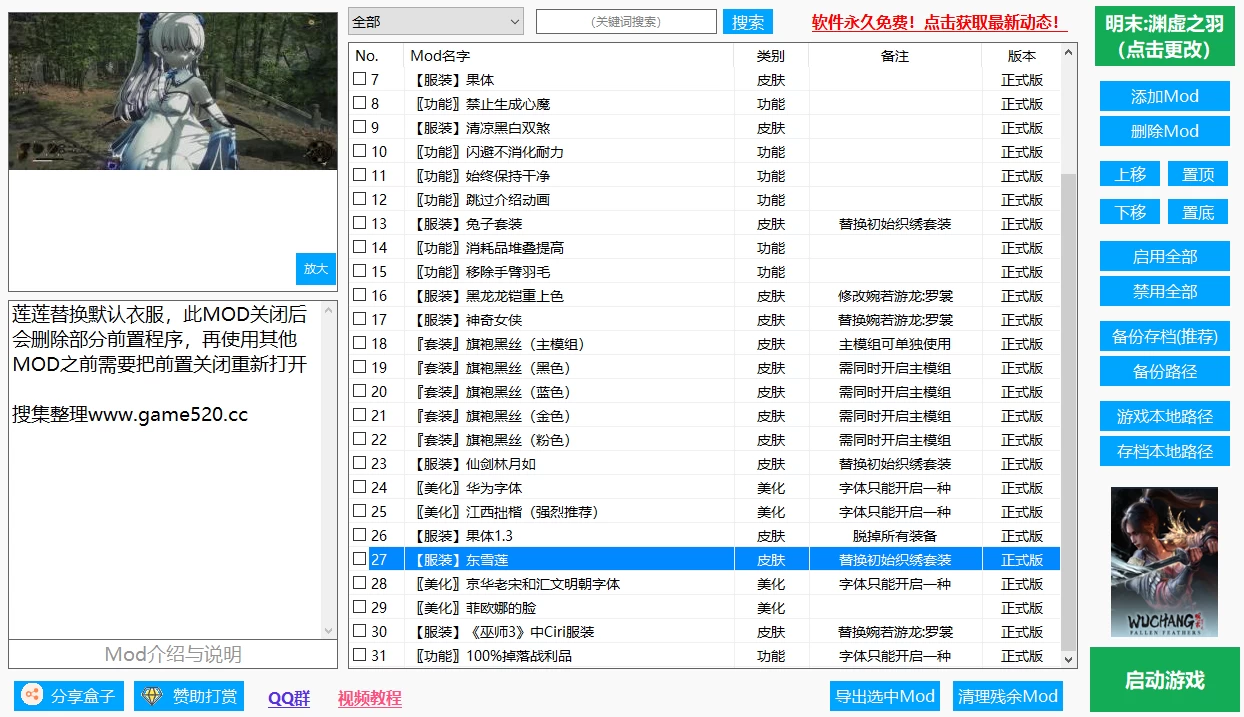Click the share box icon
Viewport: 1244px width, 717px height.
pyautogui.click(x=32, y=695)
